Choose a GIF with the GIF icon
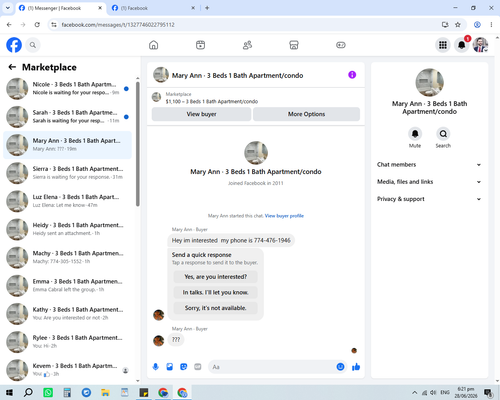 click(198, 367)
